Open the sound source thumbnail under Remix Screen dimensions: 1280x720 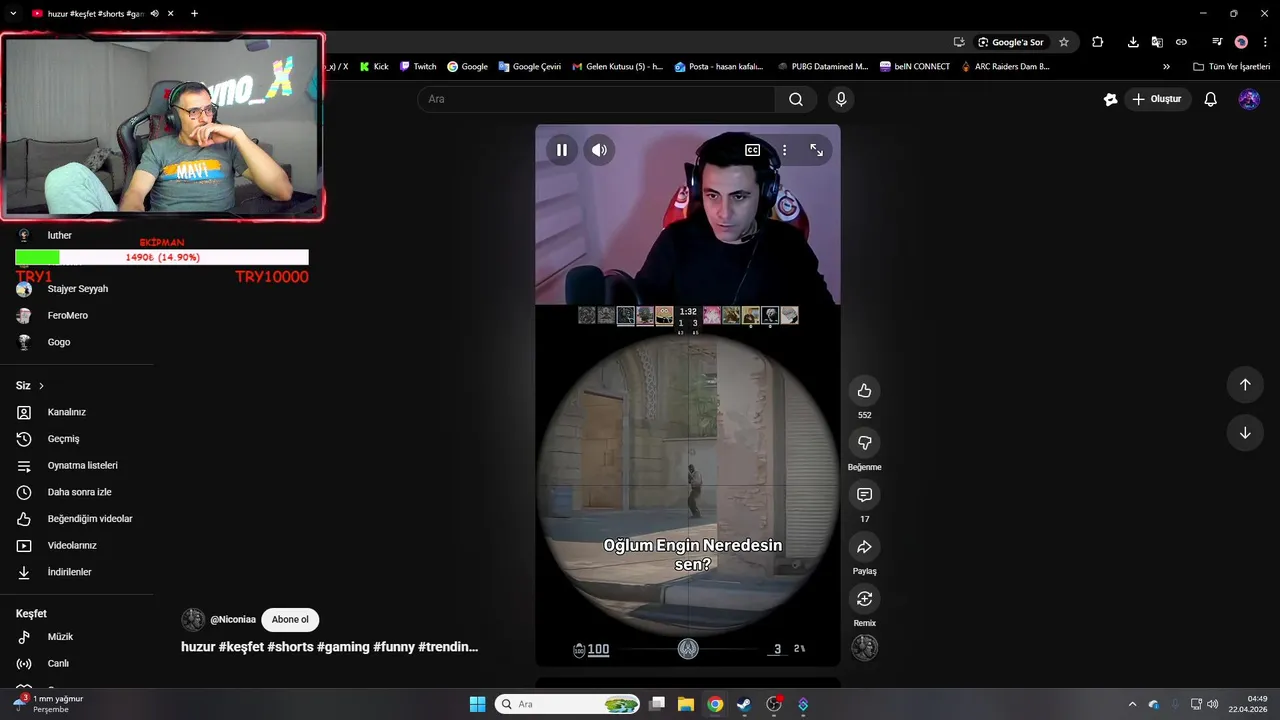point(865,648)
